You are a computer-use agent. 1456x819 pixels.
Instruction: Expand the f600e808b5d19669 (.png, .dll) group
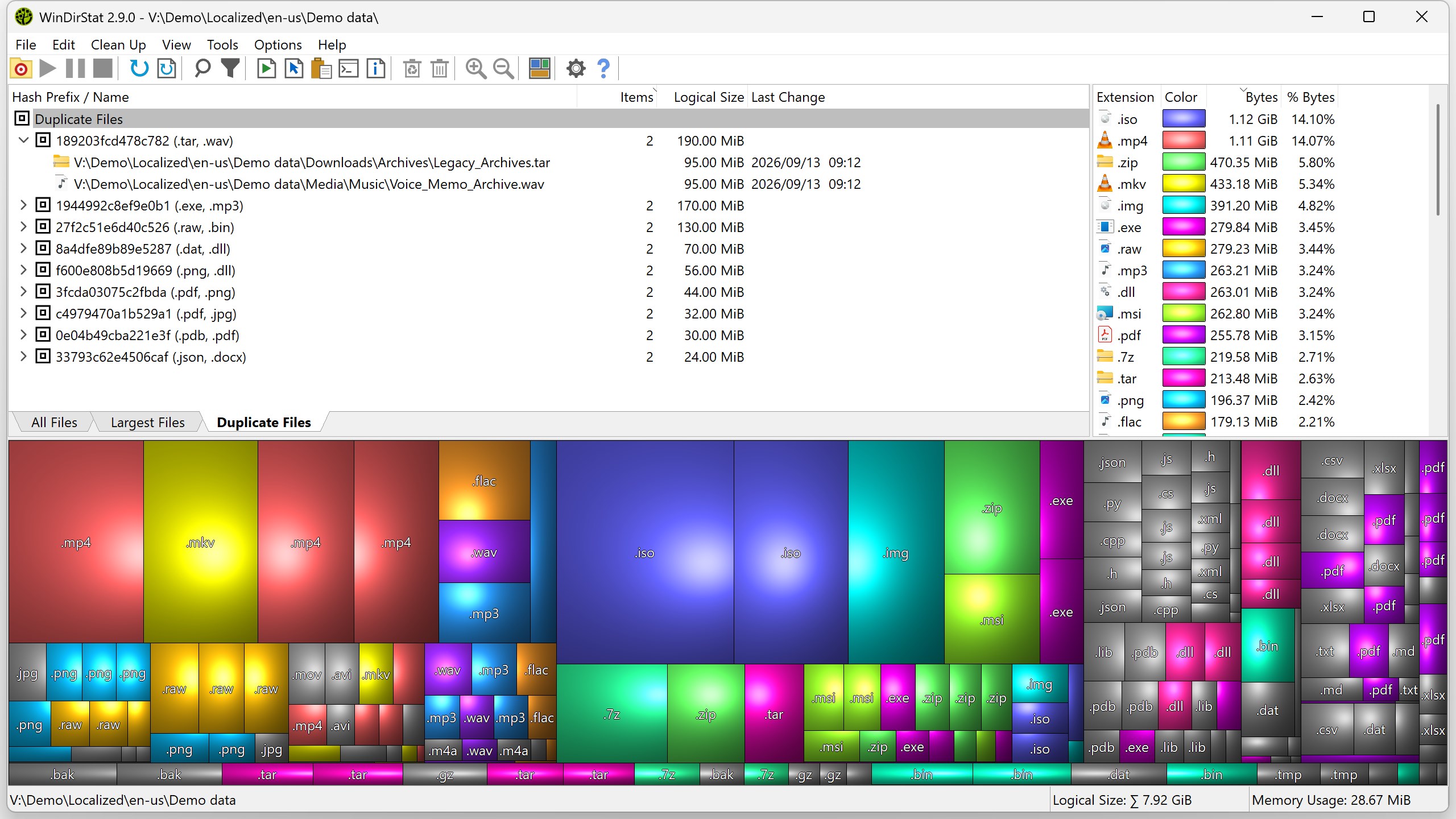tap(23, 270)
